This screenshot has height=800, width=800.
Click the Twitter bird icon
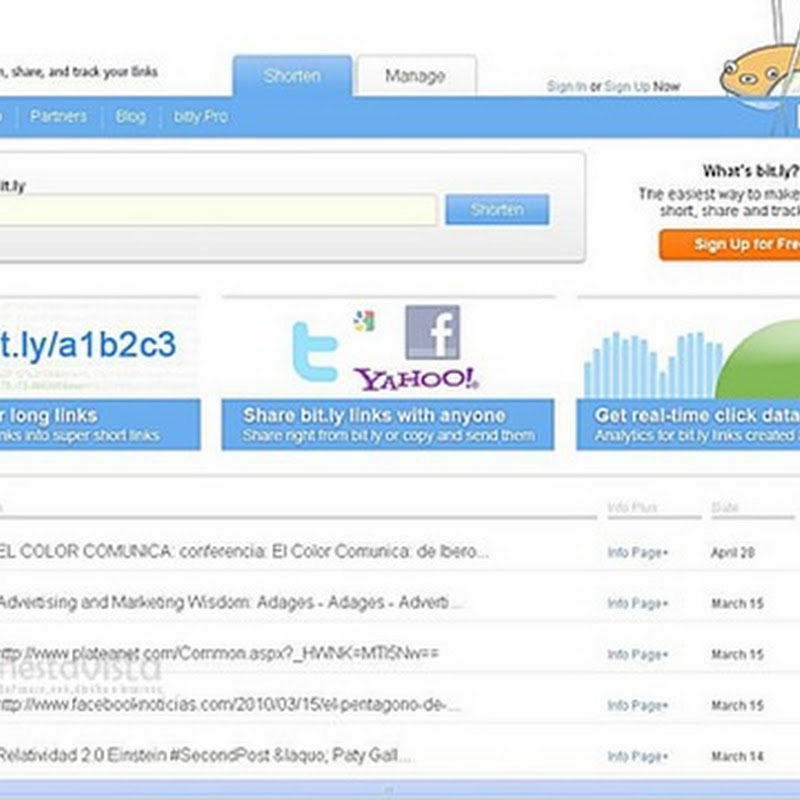tap(315, 352)
